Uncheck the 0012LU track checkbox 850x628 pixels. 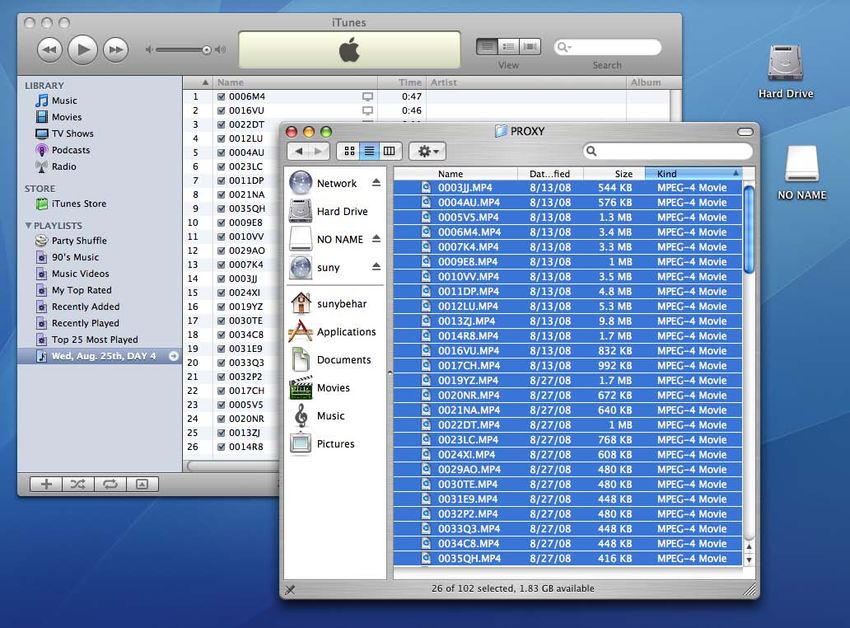pos(221,138)
